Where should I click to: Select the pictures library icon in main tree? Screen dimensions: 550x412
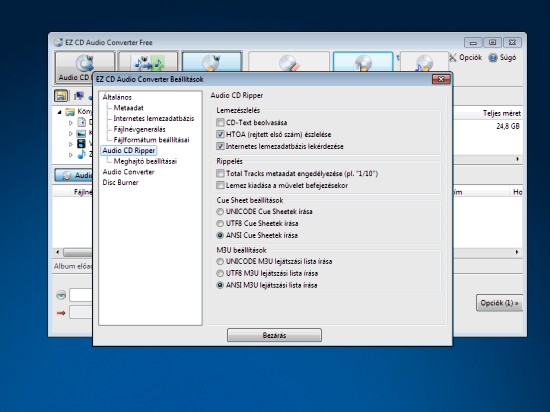pos(81,133)
